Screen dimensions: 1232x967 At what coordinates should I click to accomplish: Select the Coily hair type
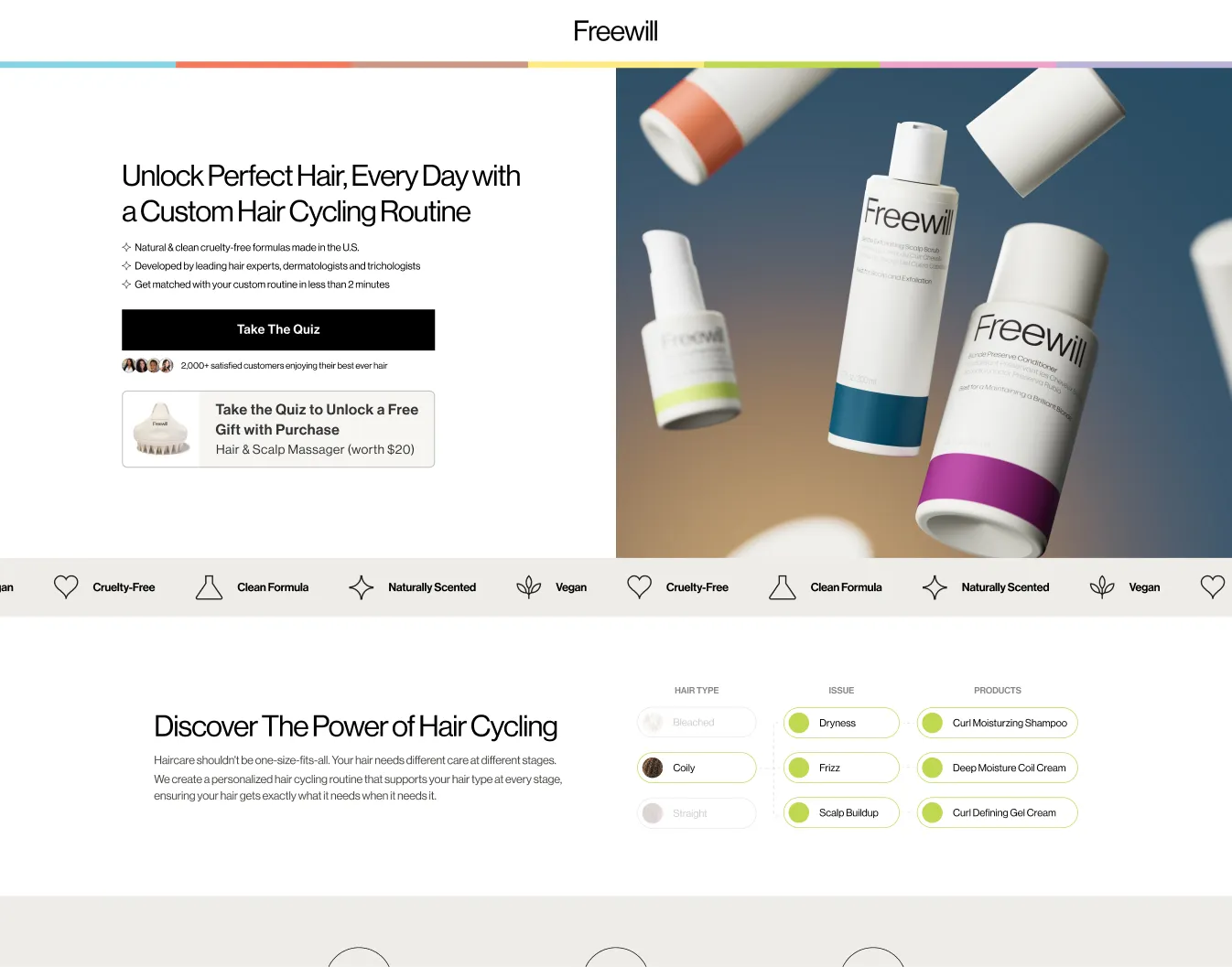(697, 768)
